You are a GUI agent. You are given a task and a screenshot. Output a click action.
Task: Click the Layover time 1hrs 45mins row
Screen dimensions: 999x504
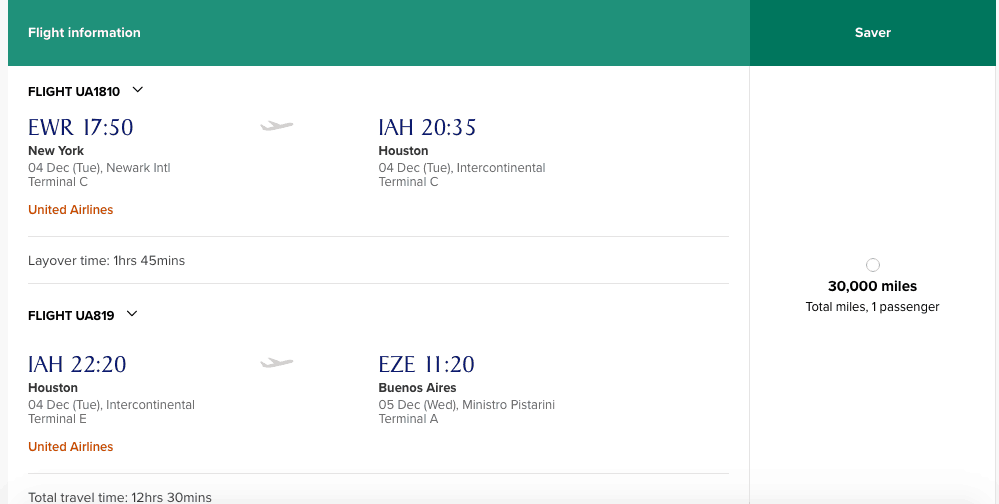[x=107, y=261]
